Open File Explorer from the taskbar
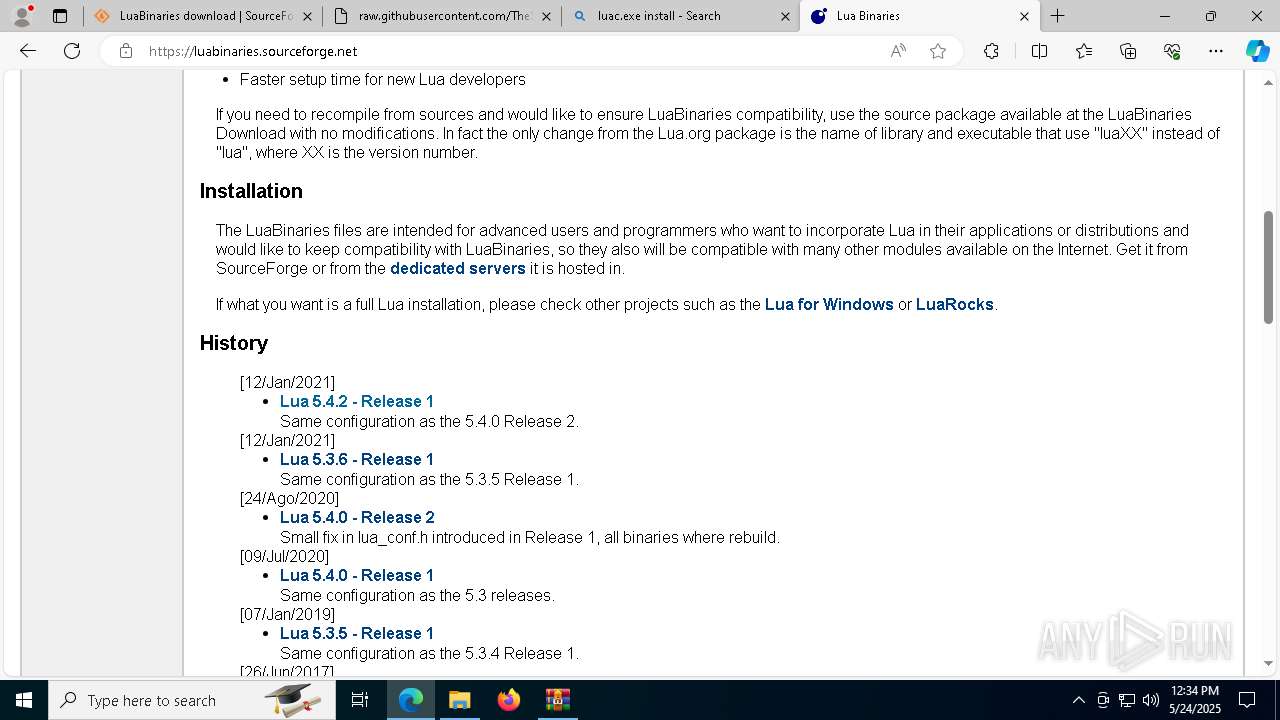 (459, 700)
